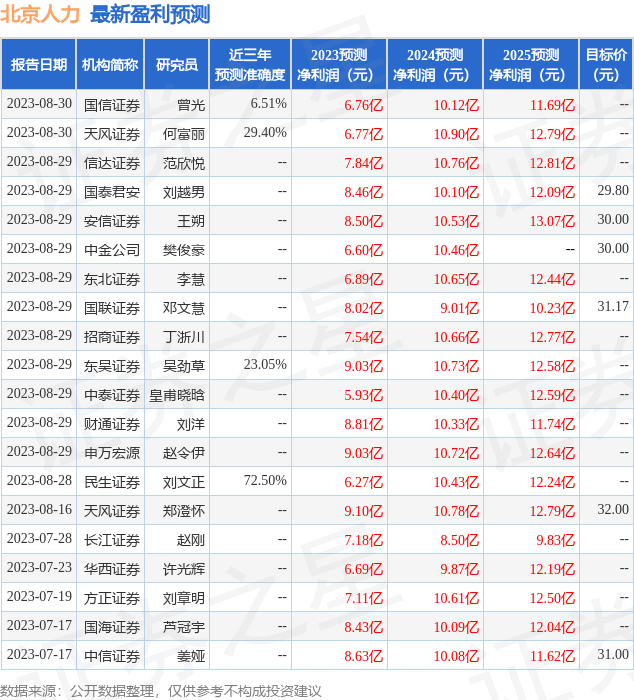The height and width of the screenshot is (700, 634).
Task: Select the 目标价 column header
Action: click(x=606, y=65)
